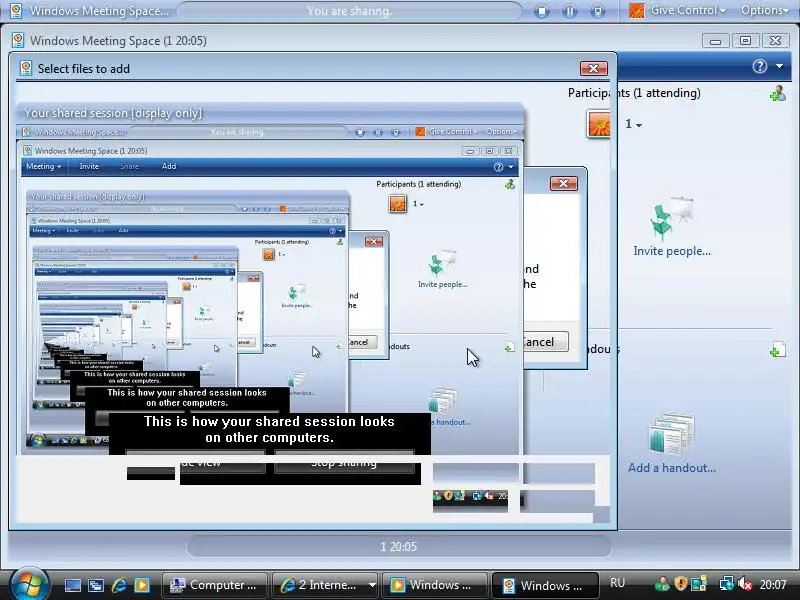This screenshot has height=600, width=800.
Task: Switch to Computer taskbar button
Action: pyautogui.click(x=215, y=585)
